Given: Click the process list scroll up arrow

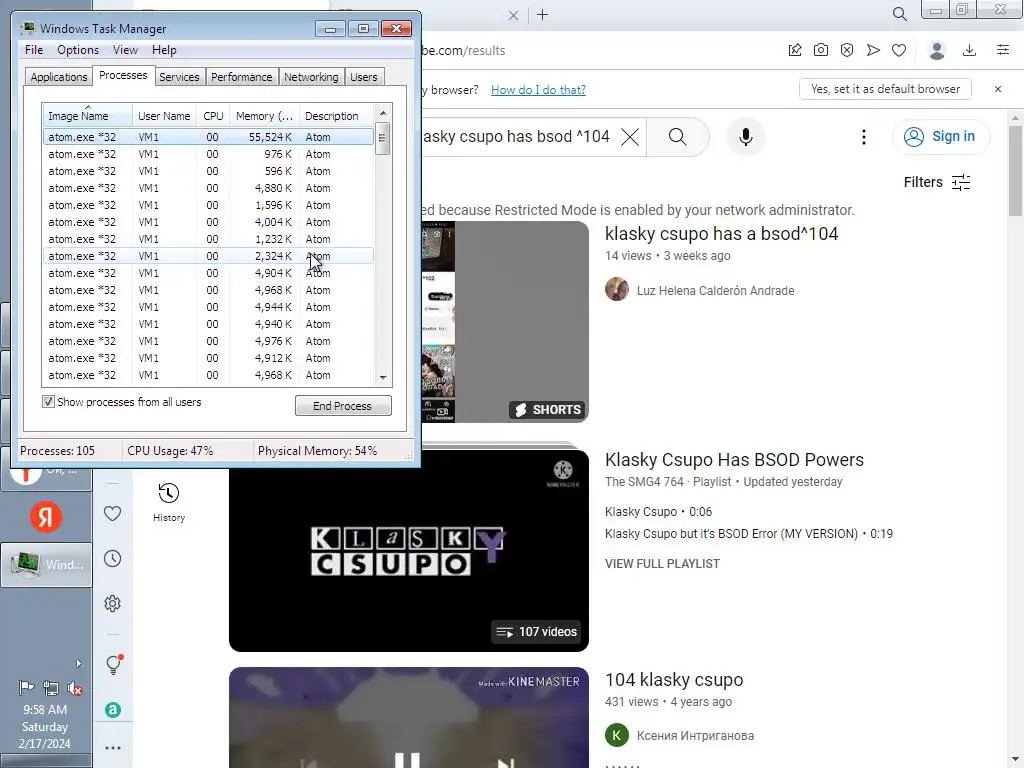Looking at the screenshot, I should point(383,112).
